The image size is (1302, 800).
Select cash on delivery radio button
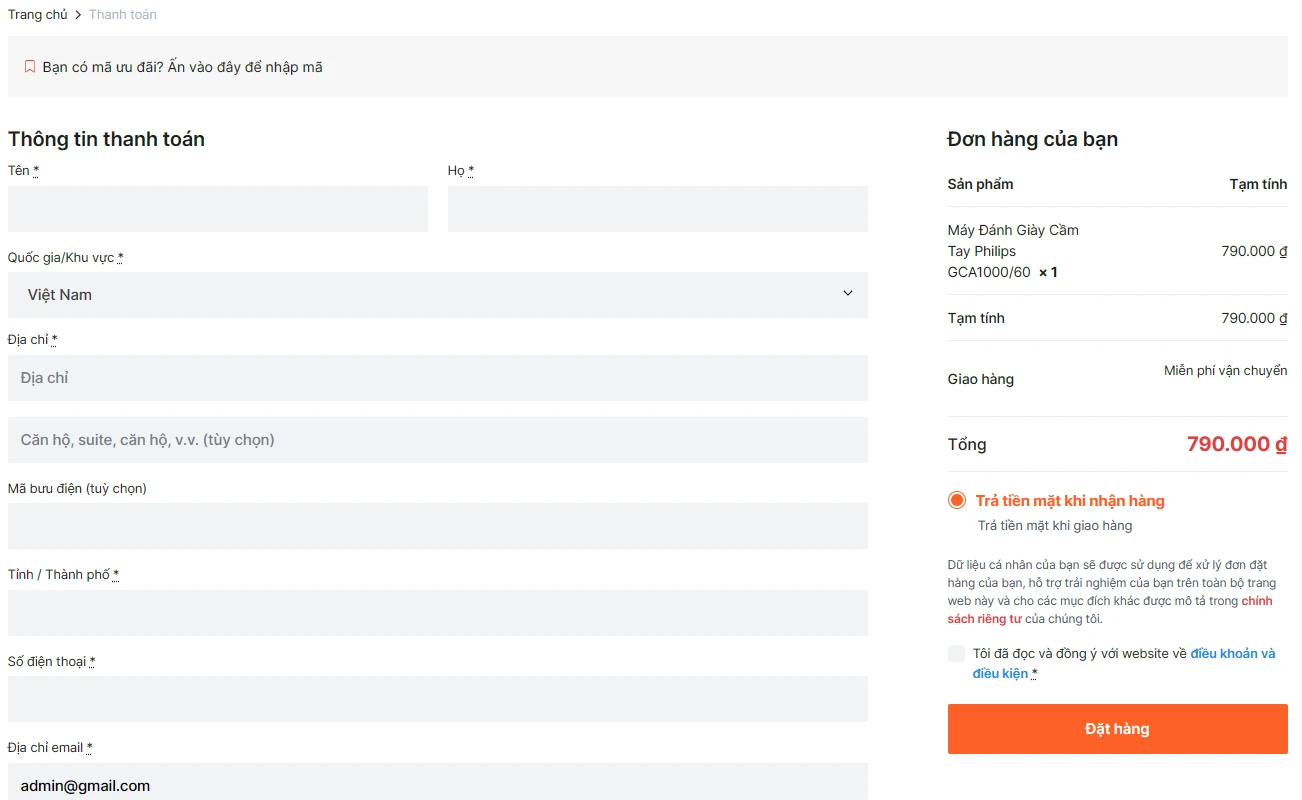(957, 501)
